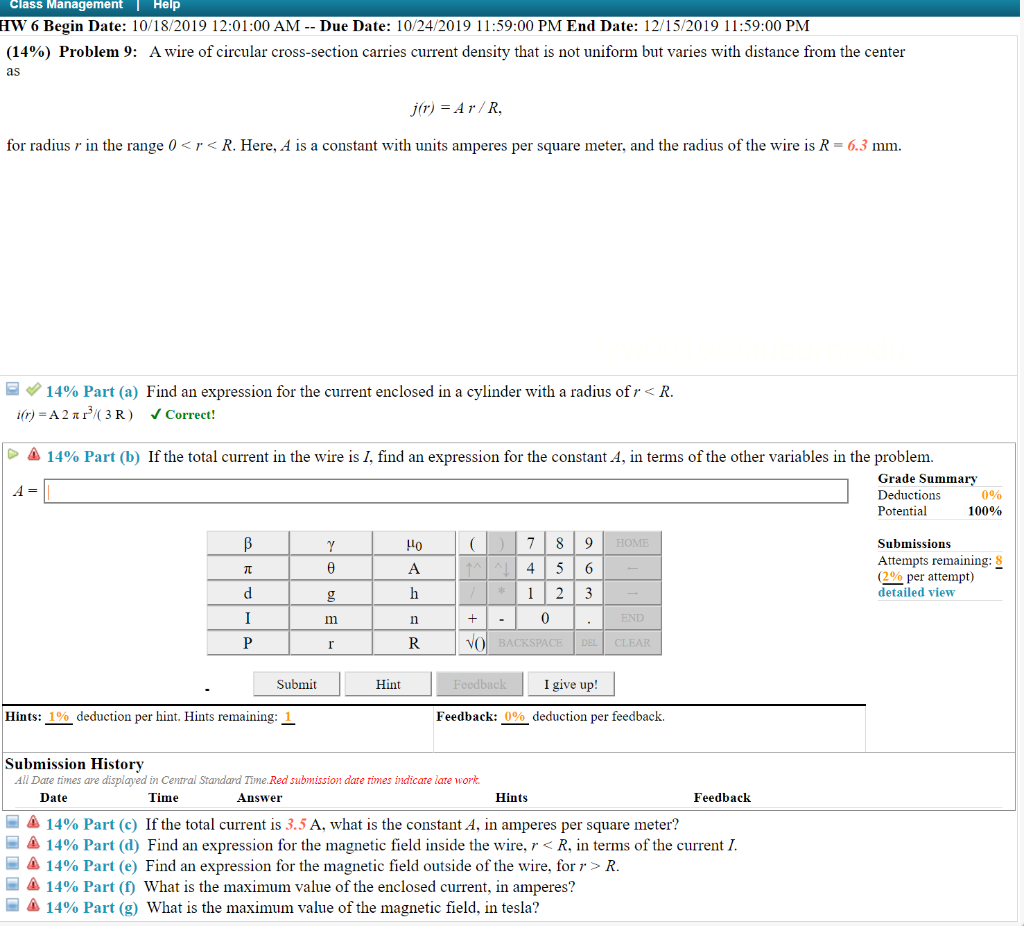Image resolution: width=1024 pixels, height=926 pixels.
Task: Expand the Part (c) section
Action: [12, 824]
